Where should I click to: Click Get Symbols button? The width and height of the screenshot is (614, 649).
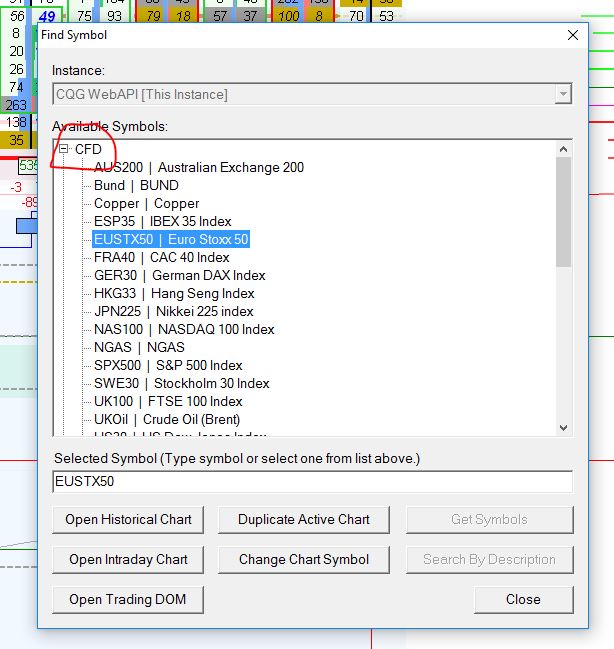(x=489, y=519)
